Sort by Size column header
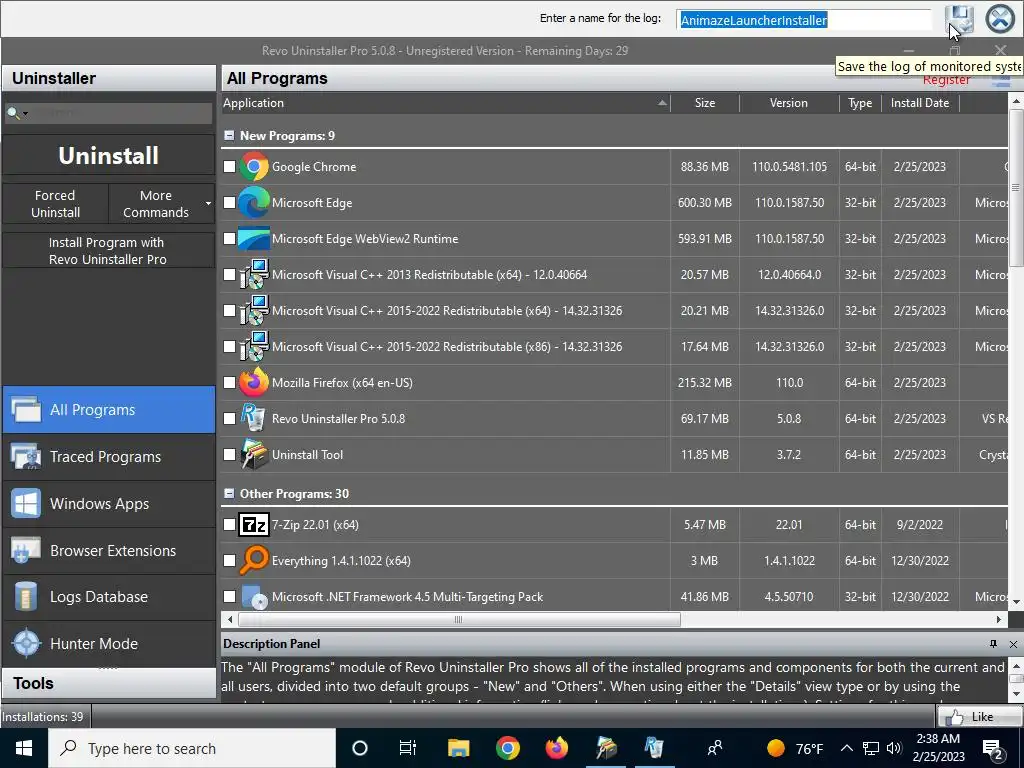 pyautogui.click(x=705, y=103)
